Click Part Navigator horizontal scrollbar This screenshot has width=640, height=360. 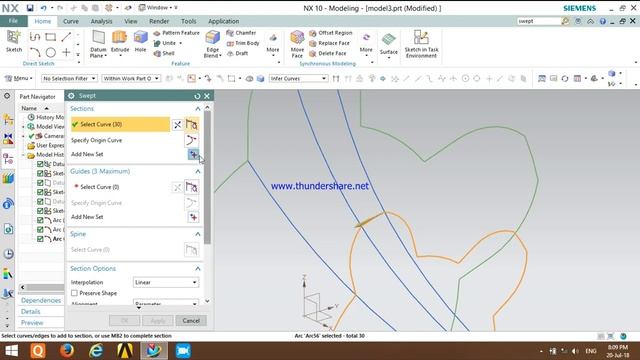[x=43, y=288]
